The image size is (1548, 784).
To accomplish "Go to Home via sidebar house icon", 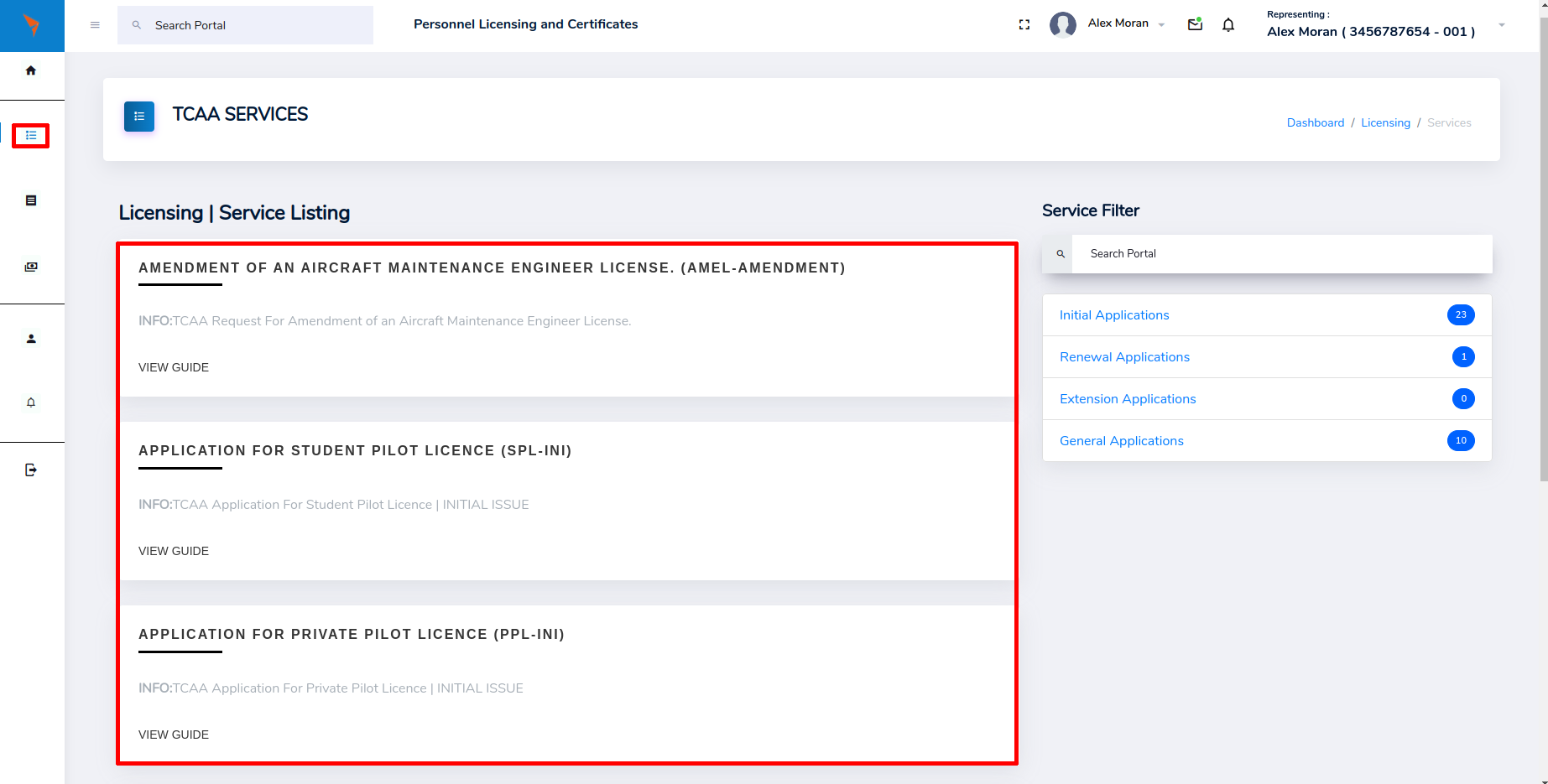I will 31,70.
